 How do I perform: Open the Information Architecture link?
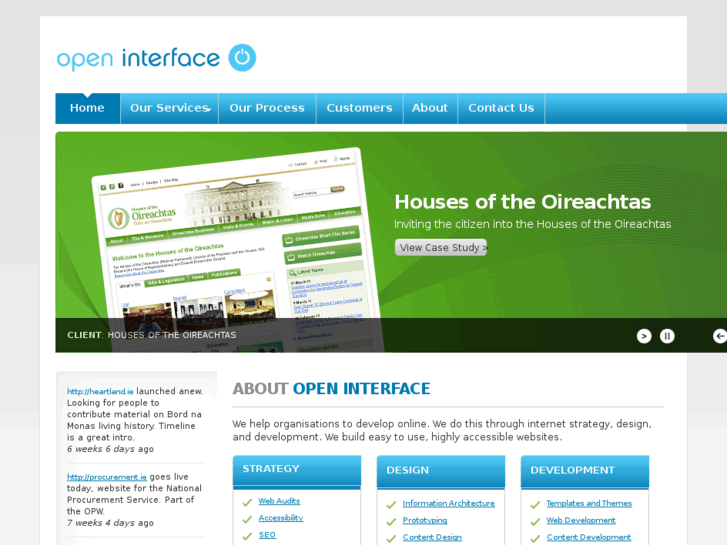tap(448, 503)
